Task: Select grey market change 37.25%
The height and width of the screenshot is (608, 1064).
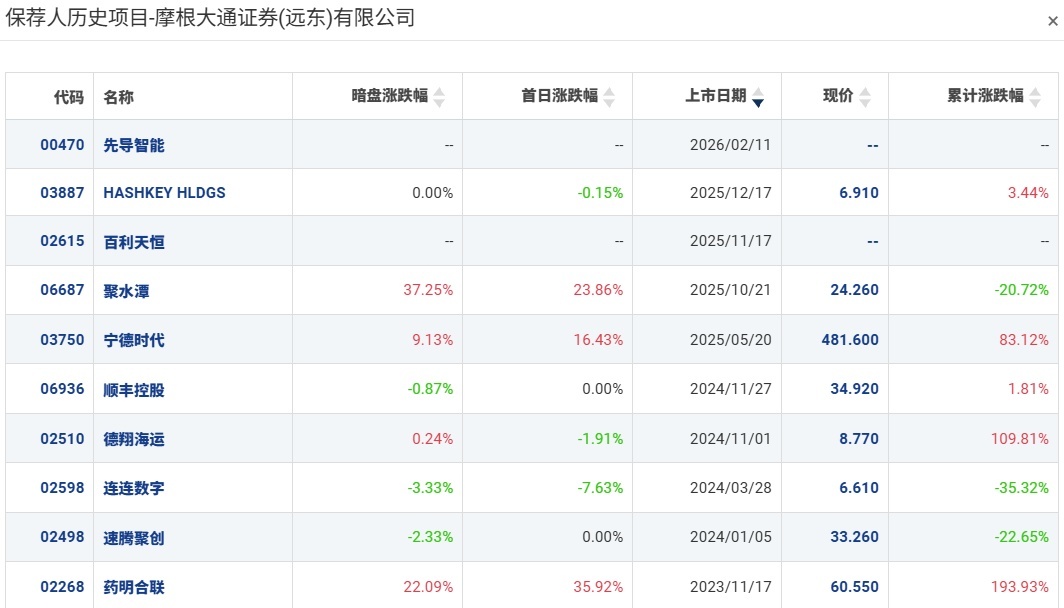Action: click(x=428, y=290)
